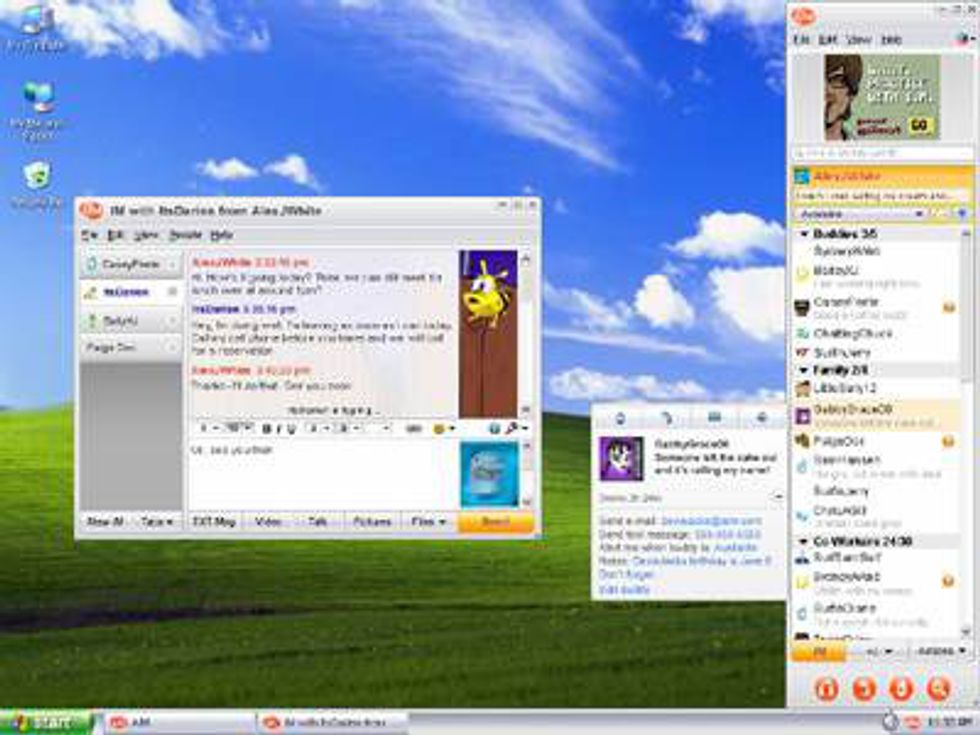The width and height of the screenshot is (980, 735).
Task: Click the first orange round icon in buddy list
Action: point(826,688)
